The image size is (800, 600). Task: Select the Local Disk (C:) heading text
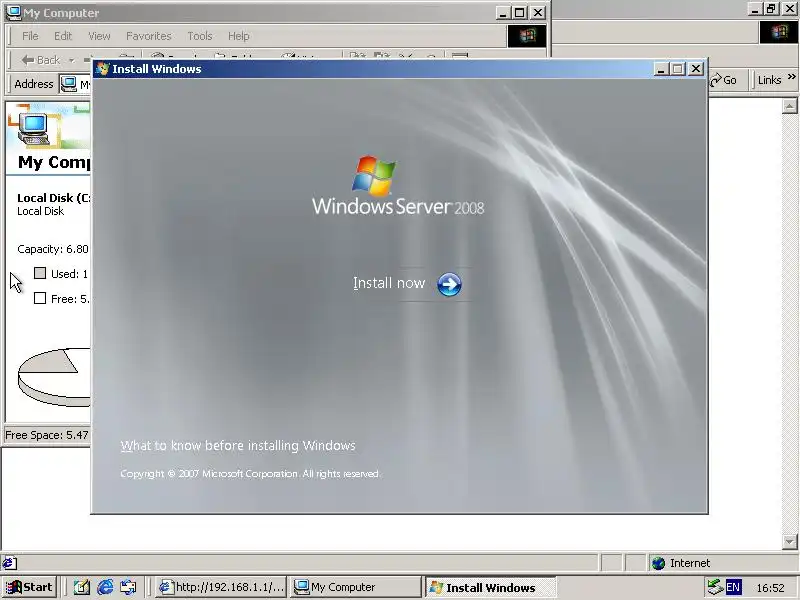coord(54,198)
